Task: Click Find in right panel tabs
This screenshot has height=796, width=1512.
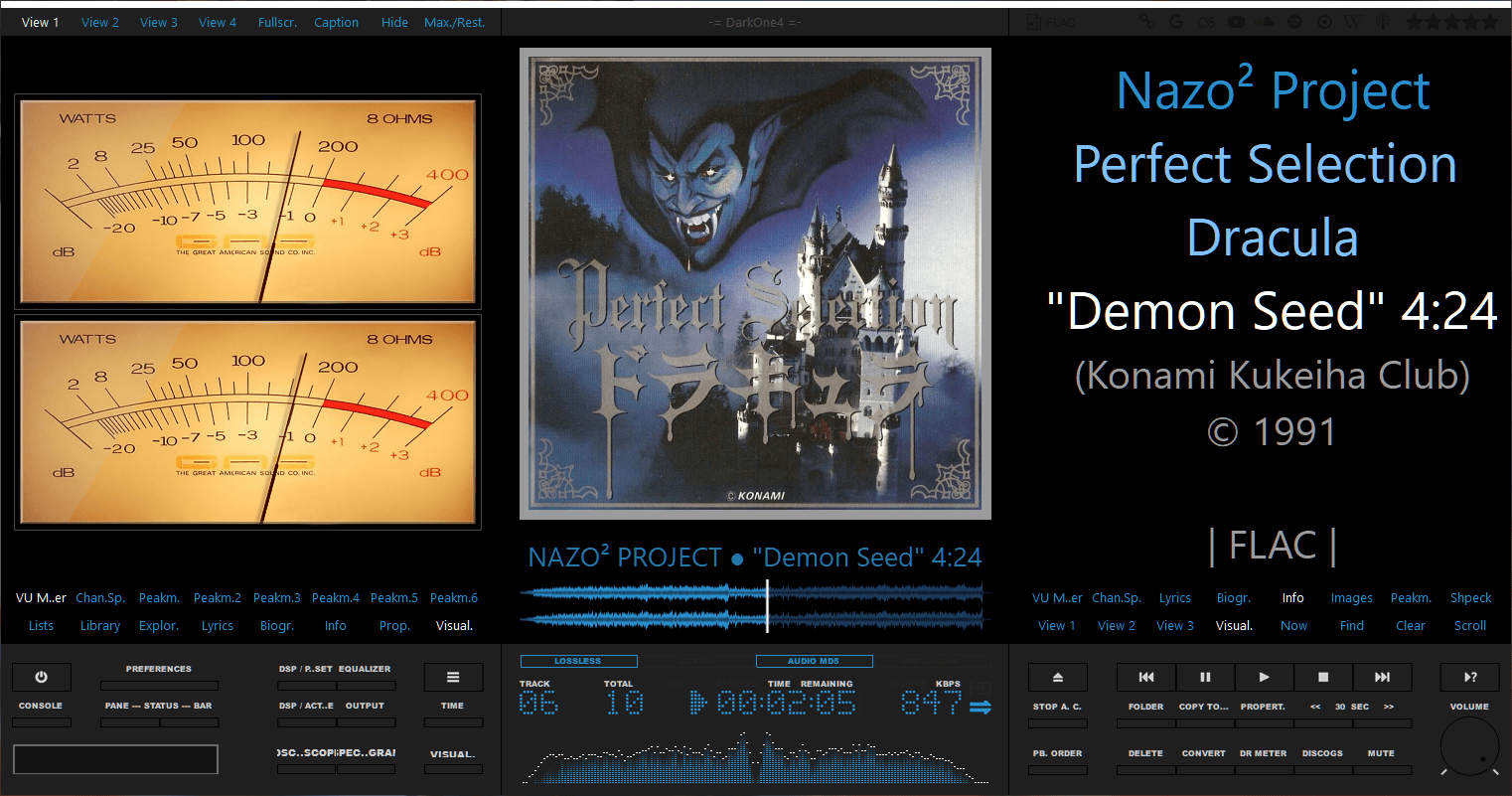Action: click(1352, 625)
